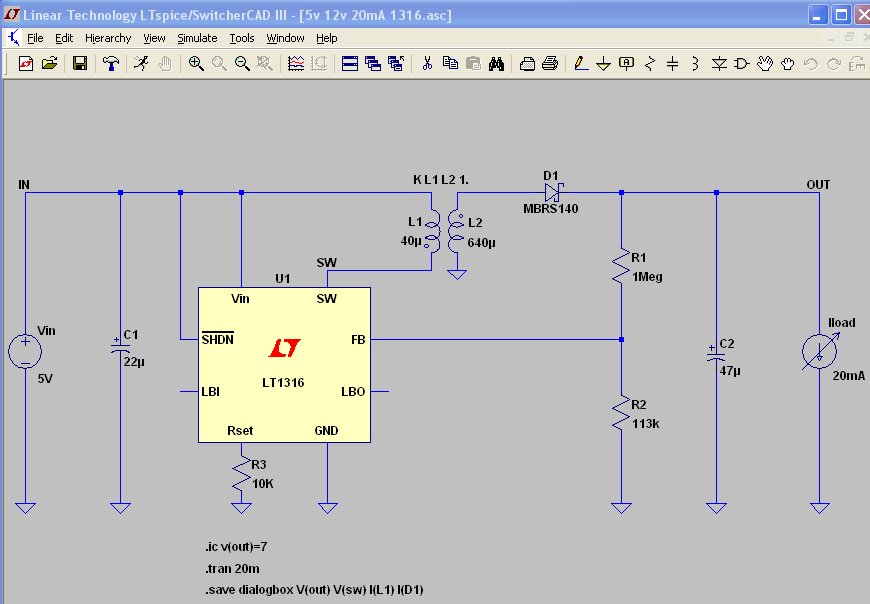Click the Redo arrow icon

tap(834, 64)
